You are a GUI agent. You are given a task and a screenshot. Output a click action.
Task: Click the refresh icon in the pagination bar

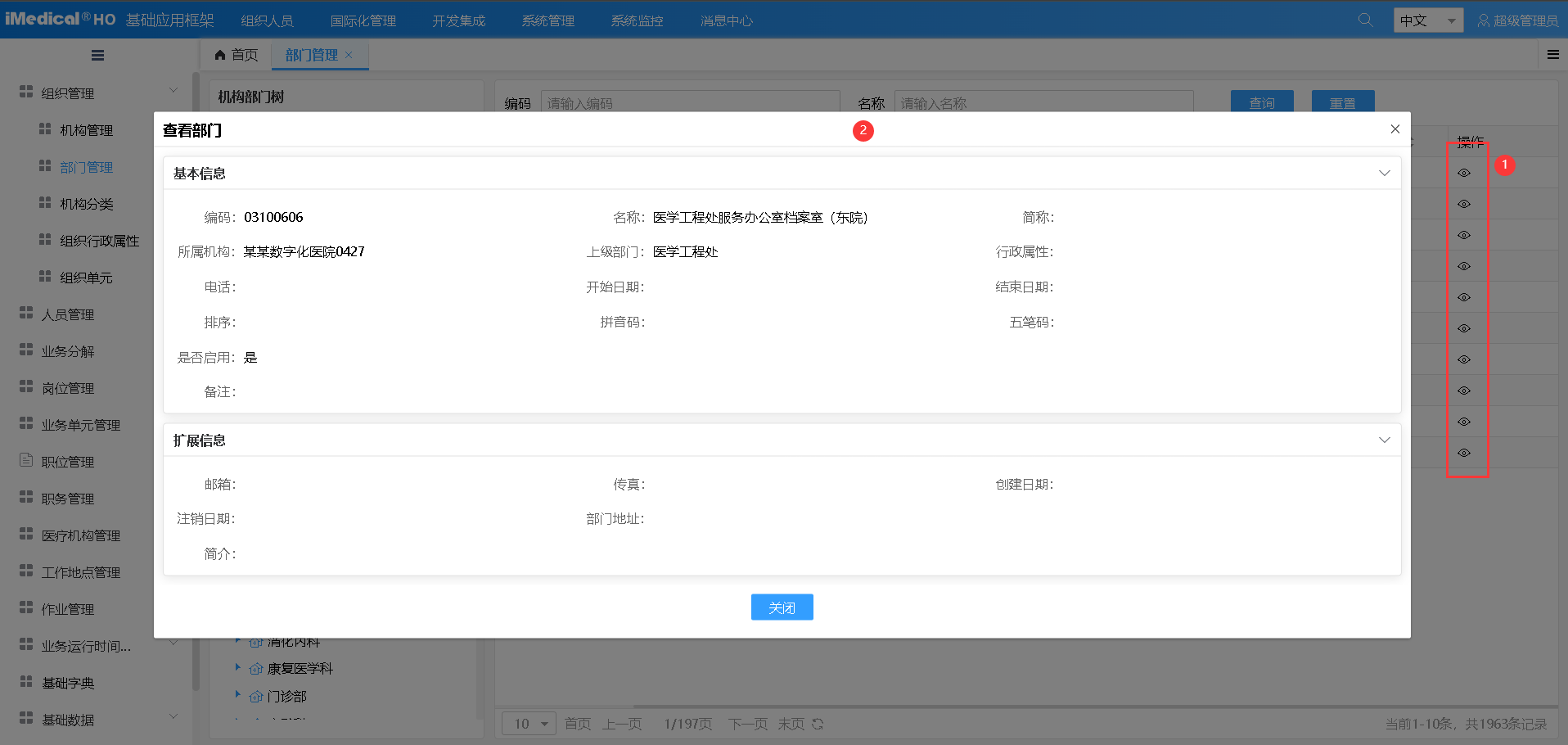point(816,724)
